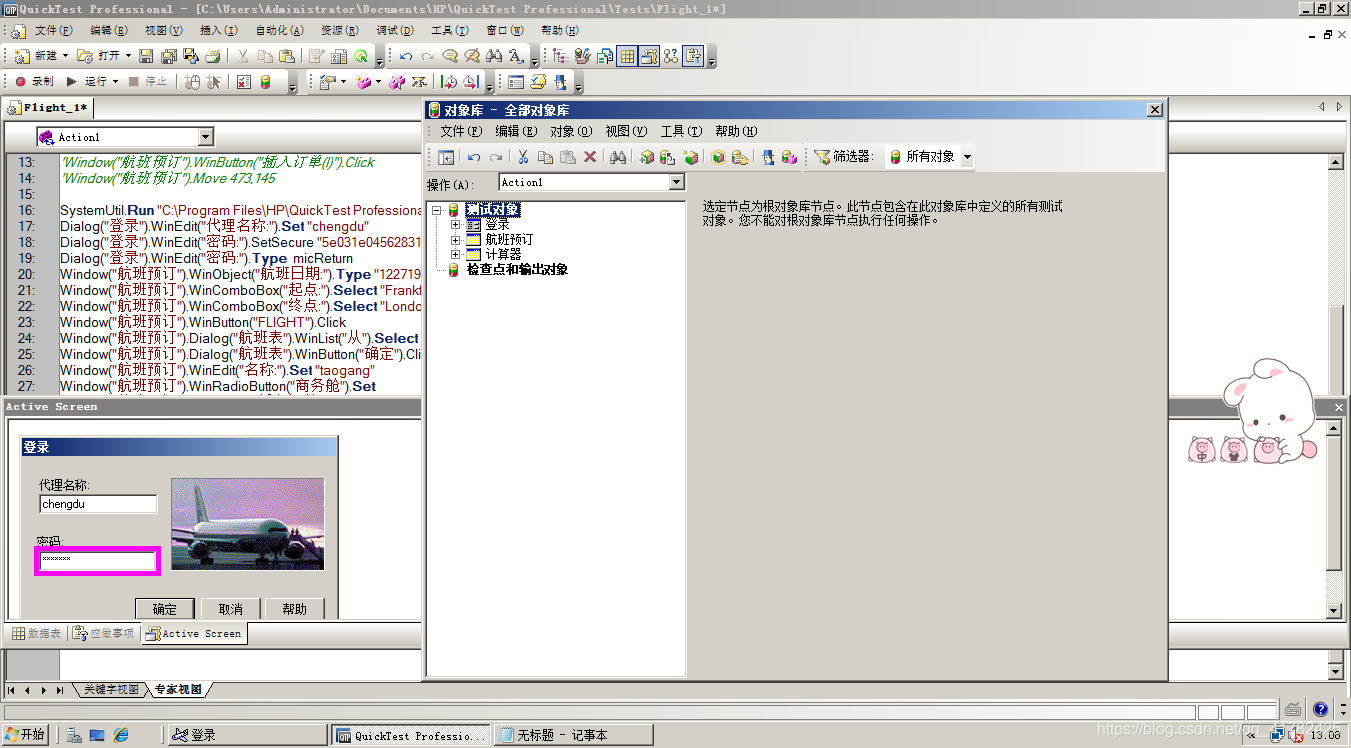Open the 运行 dropdown arrow
Viewport: 1351px width, 748px height.
(115, 81)
